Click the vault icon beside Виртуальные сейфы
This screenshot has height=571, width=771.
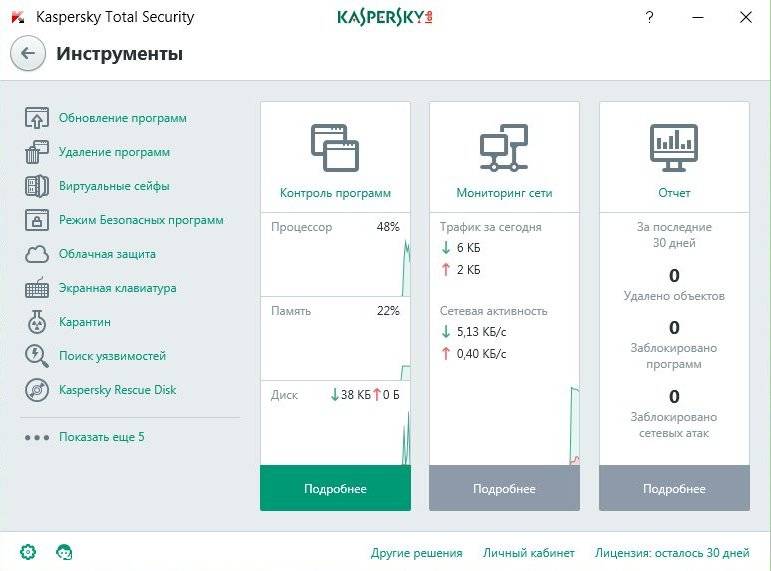(37, 186)
